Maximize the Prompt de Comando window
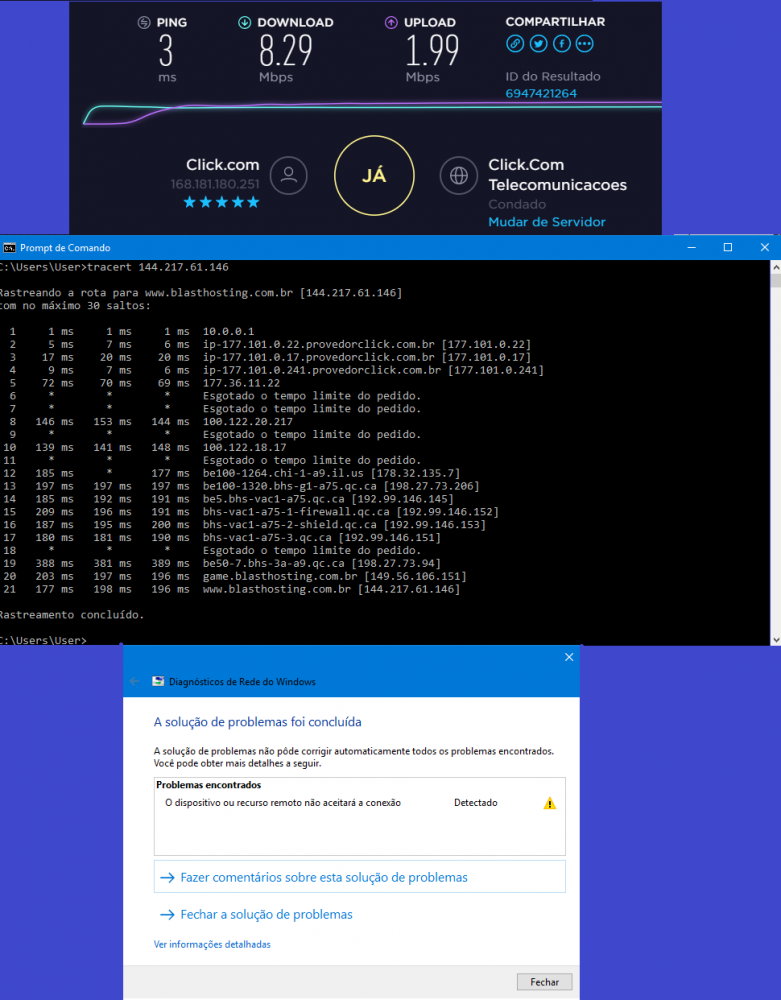 pyautogui.click(x=728, y=248)
